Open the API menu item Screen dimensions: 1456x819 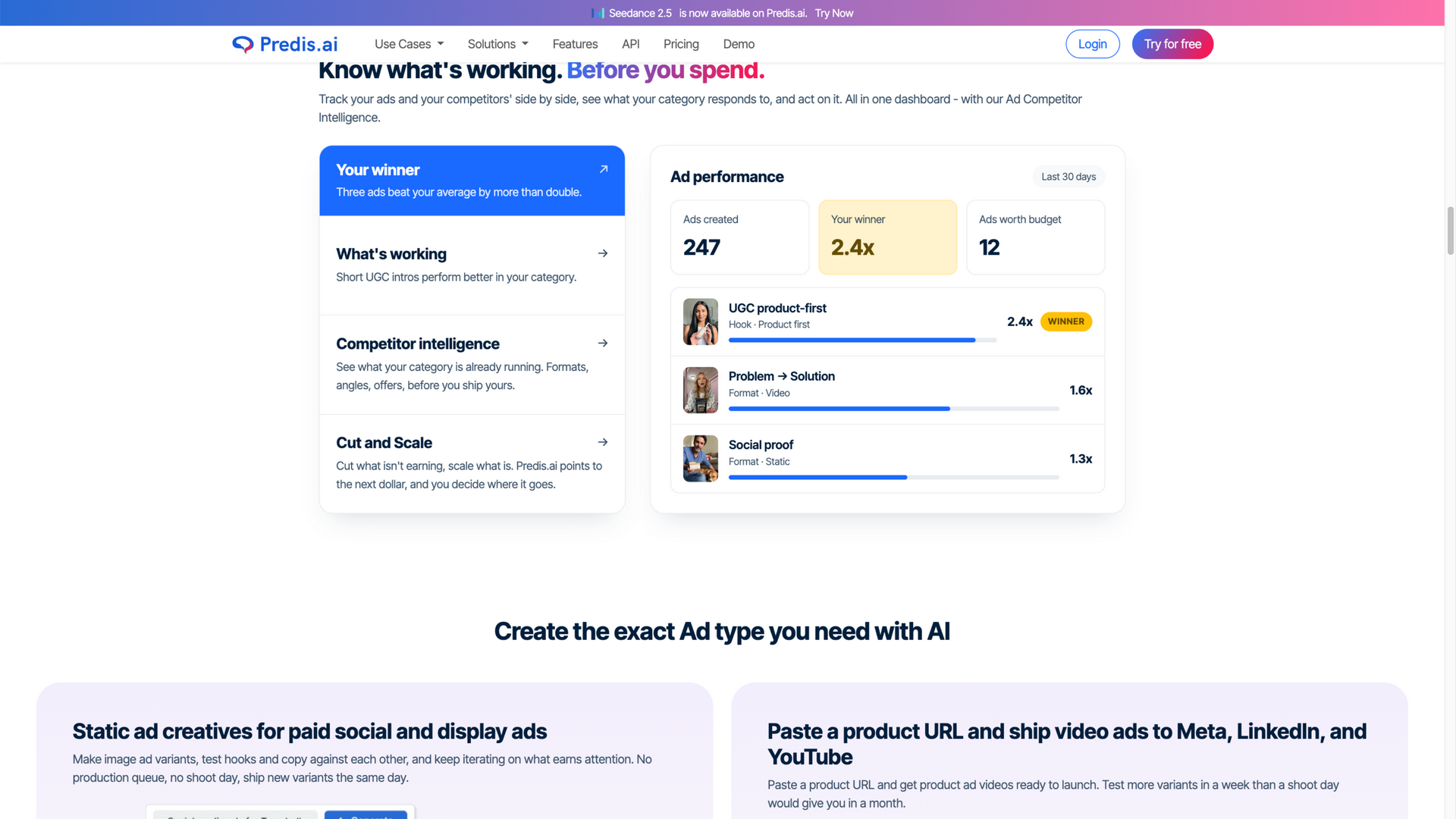pyautogui.click(x=631, y=44)
